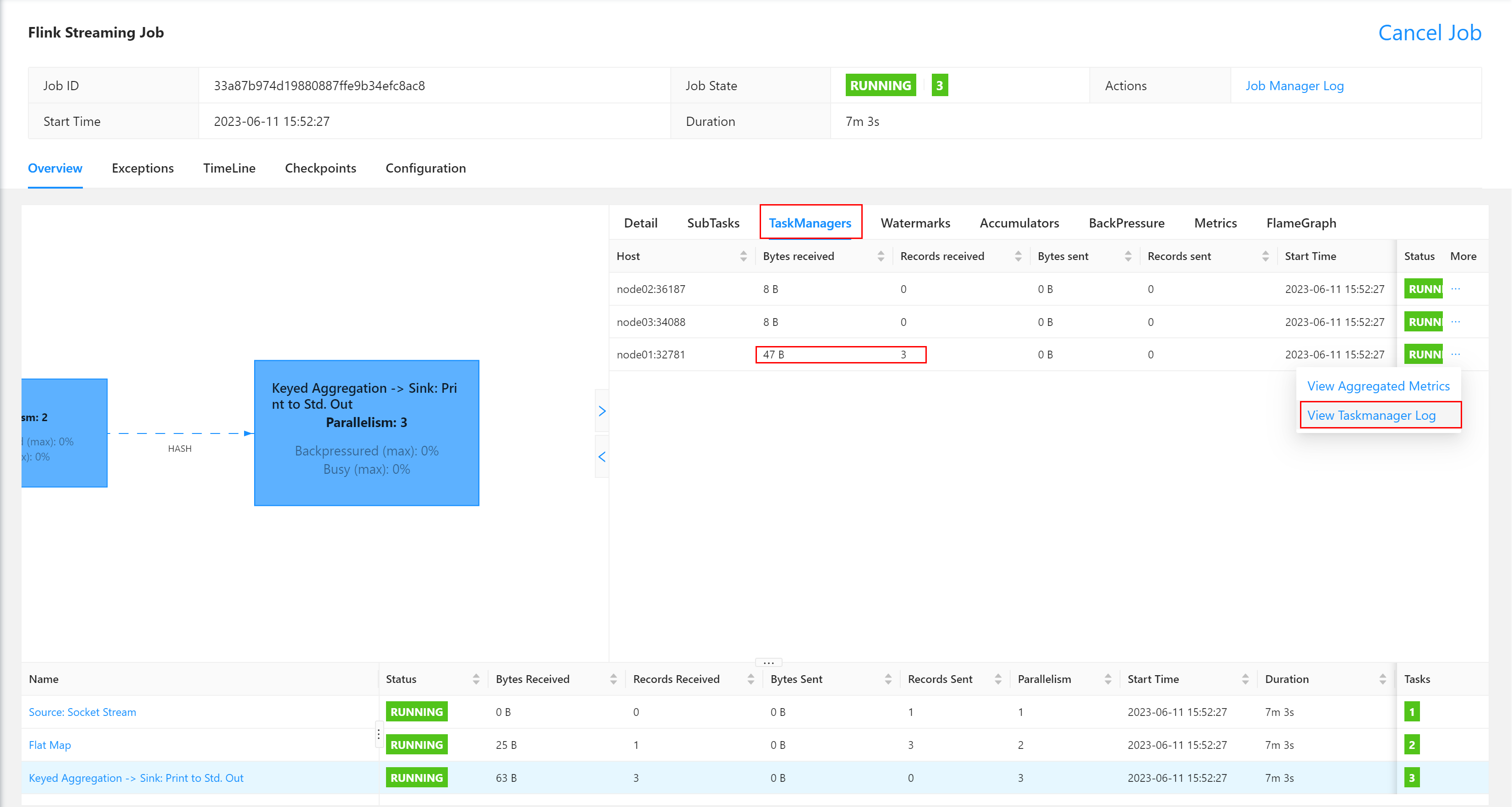Open the Job Manager Log link

tap(1294, 86)
